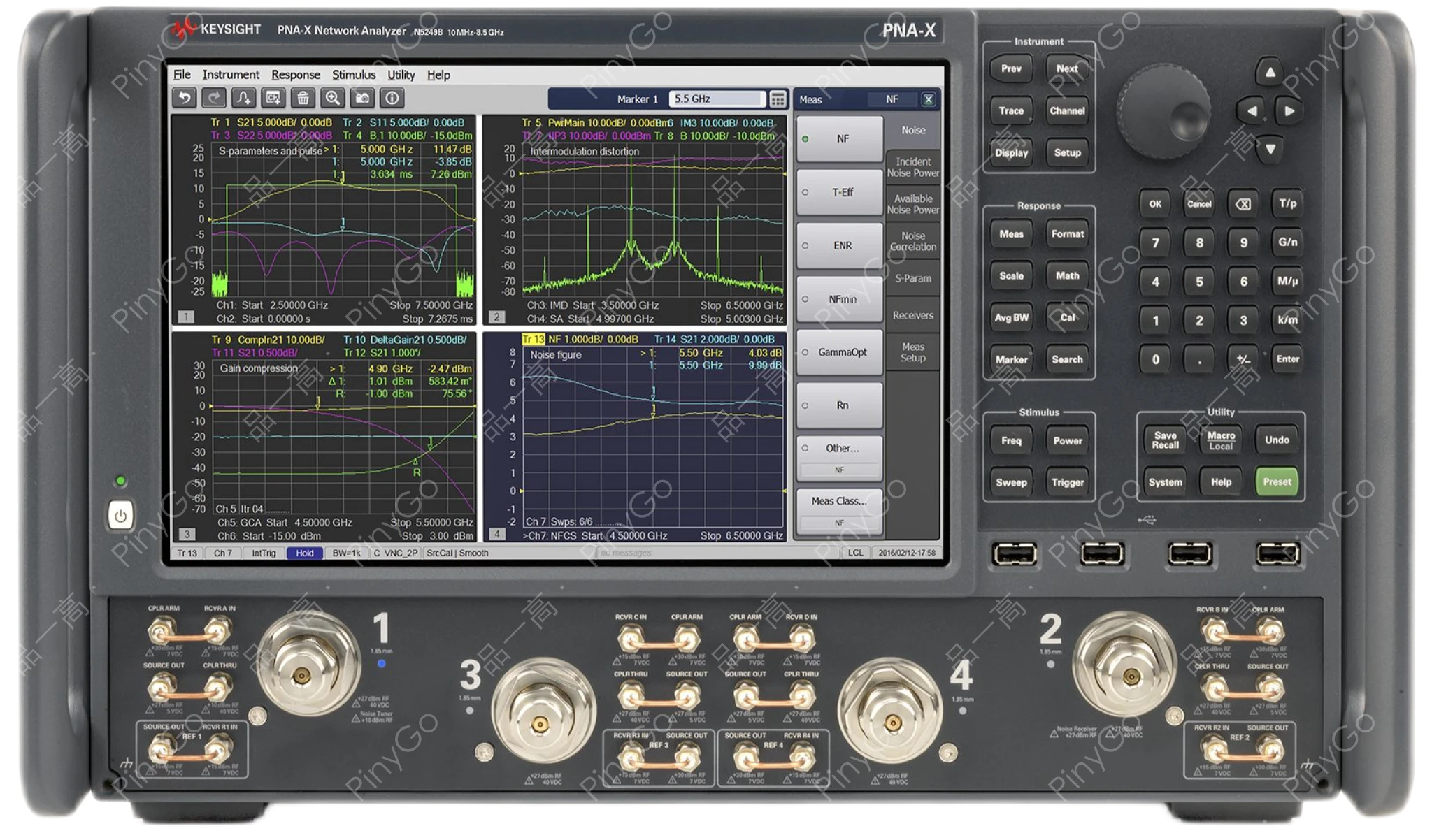Click the undo arrow toolbar icon
The height and width of the screenshot is (840, 1432).
(x=185, y=98)
